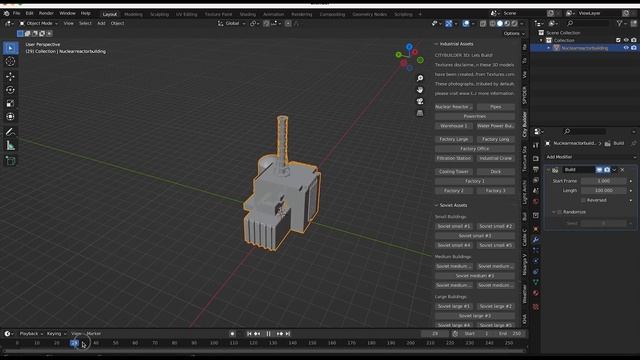Image resolution: width=640 pixels, height=360 pixels.
Task: Activate the Transform tool
Action: coord(11,117)
